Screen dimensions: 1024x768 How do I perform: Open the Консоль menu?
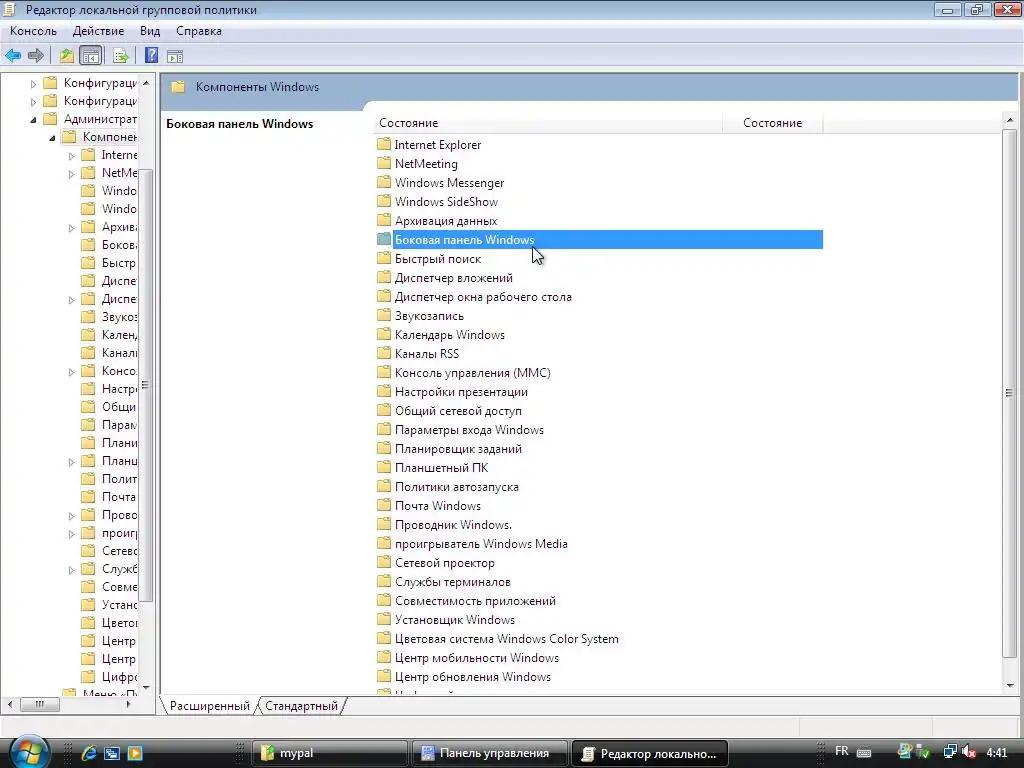click(x=33, y=31)
